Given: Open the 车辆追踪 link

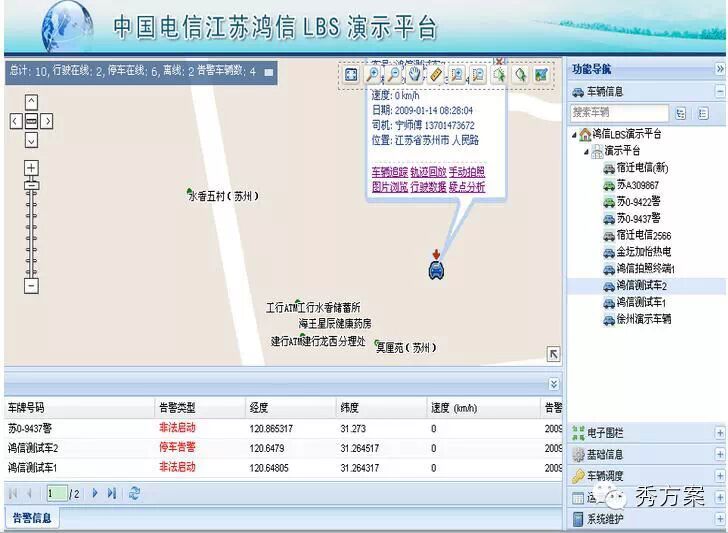Looking at the screenshot, I should (390, 172).
